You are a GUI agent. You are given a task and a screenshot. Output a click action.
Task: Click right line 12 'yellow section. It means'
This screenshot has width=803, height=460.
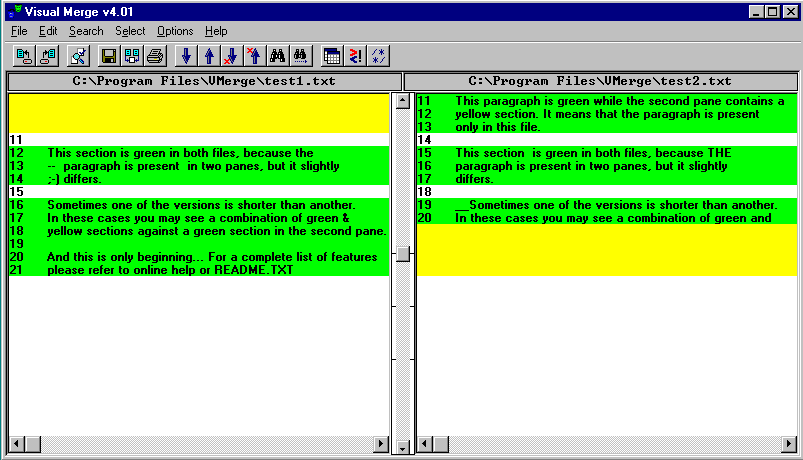click(607, 114)
